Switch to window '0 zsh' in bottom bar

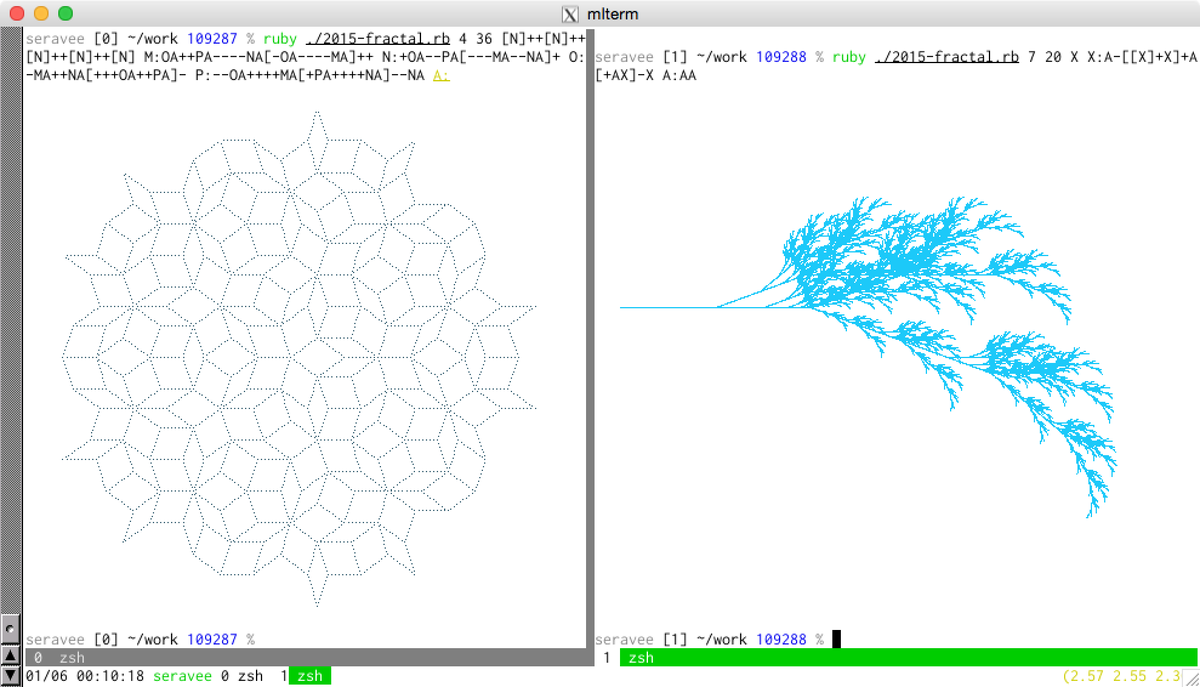pos(240,676)
